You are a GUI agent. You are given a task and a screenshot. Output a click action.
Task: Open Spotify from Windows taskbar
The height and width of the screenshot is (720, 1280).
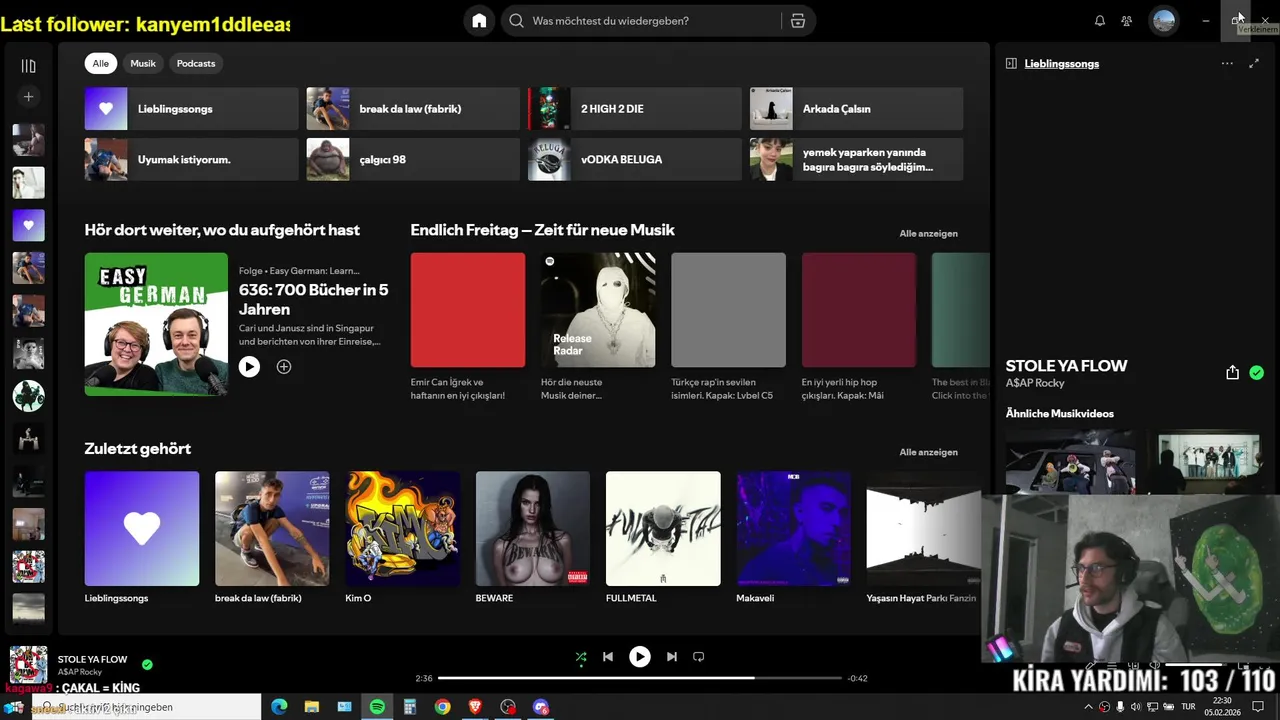click(x=377, y=707)
